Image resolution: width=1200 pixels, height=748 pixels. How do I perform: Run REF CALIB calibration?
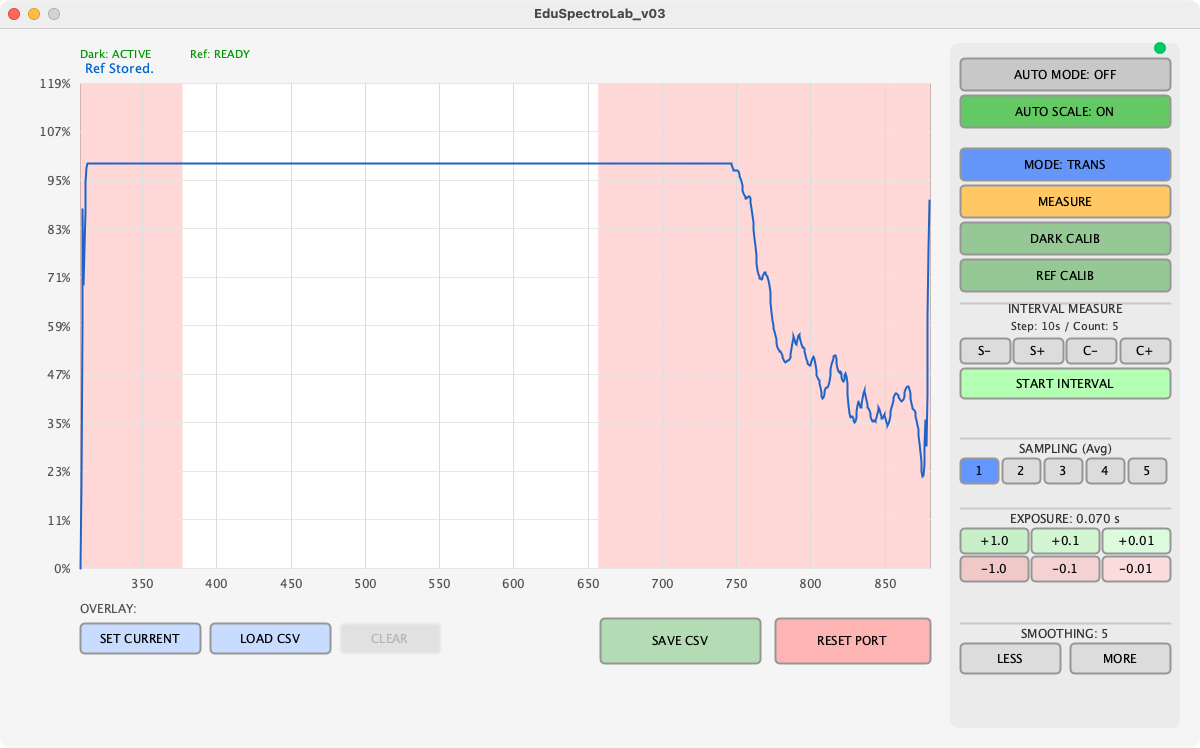(x=1065, y=276)
